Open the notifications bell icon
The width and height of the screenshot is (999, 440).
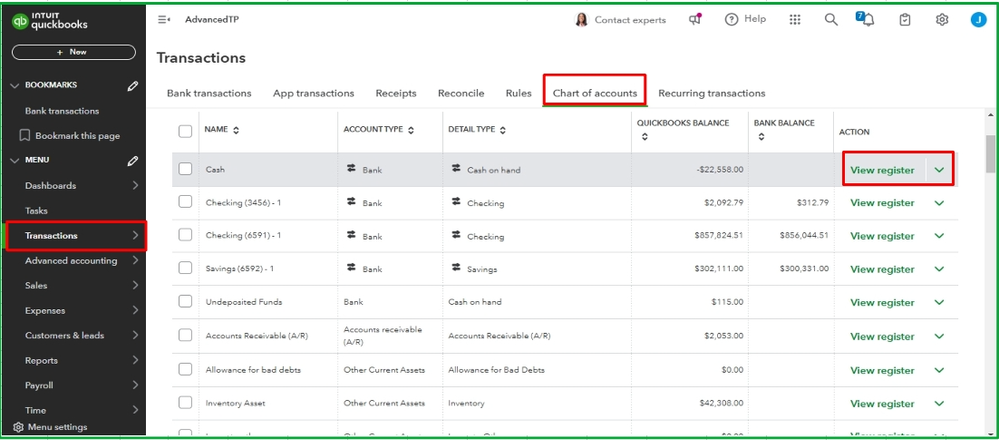point(866,19)
